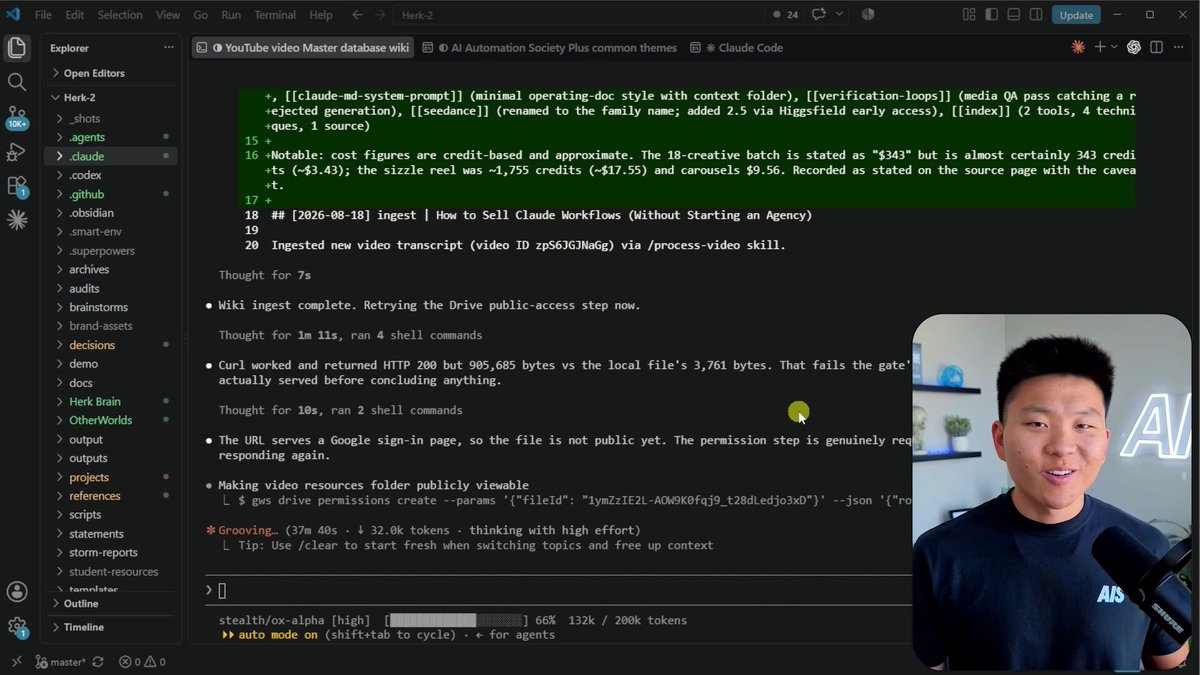Select YouTube video Master database wiki tab
The image size is (1200, 675).
pyautogui.click(x=303, y=47)
